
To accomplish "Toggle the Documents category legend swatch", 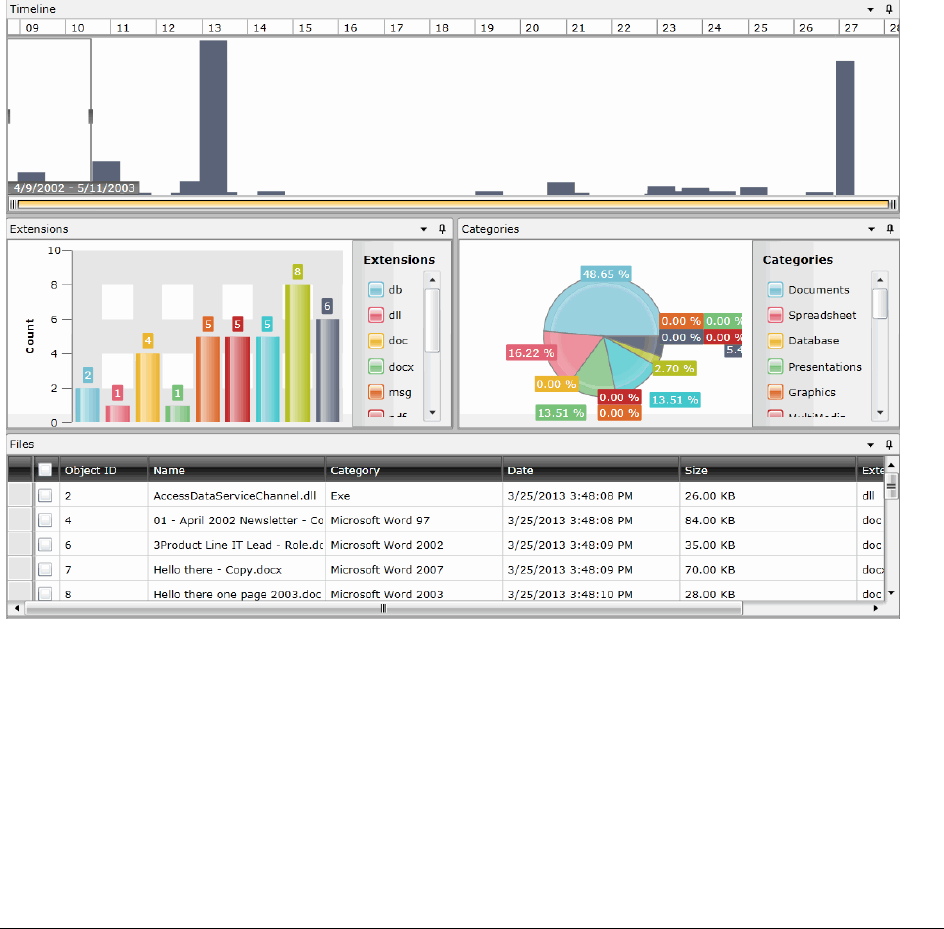I will [775, 290].
